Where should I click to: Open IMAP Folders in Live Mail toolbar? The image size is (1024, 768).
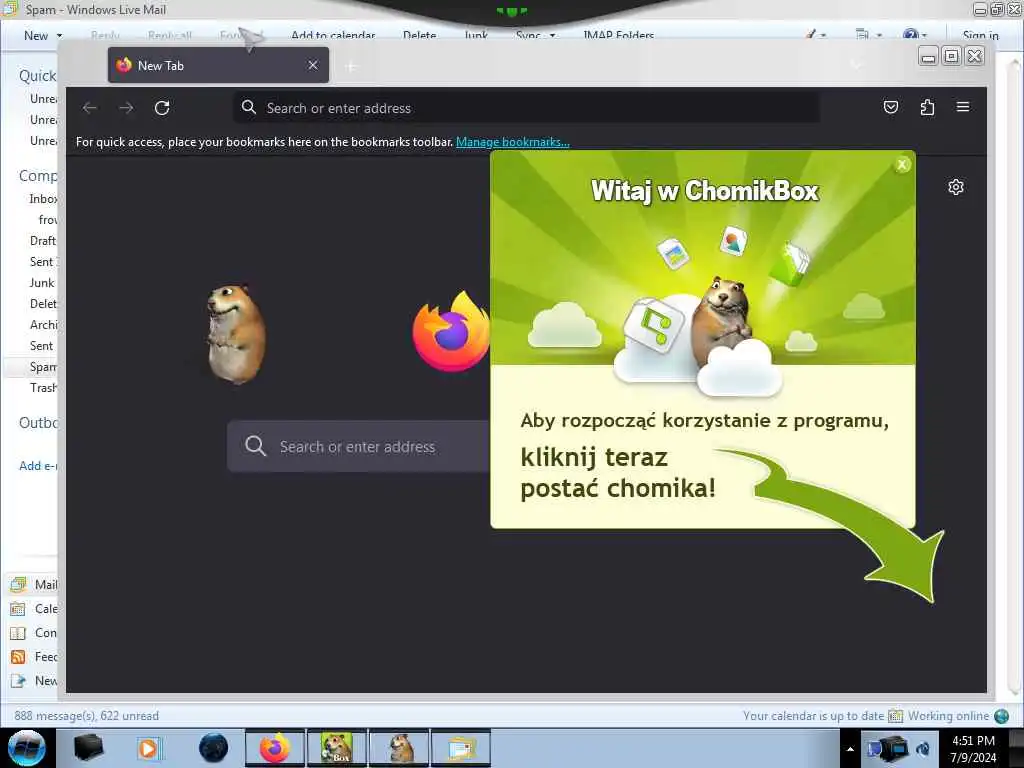(618, 35)
